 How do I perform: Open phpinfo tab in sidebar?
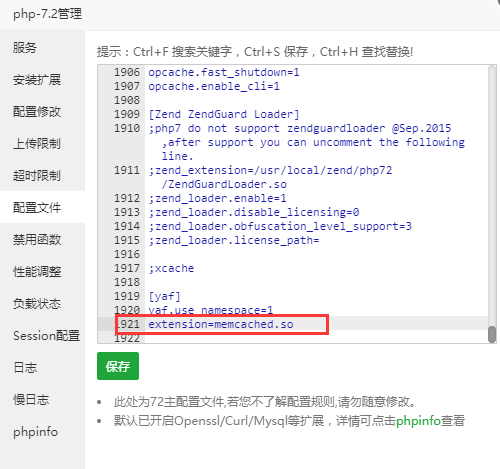(x=35, y=432)
